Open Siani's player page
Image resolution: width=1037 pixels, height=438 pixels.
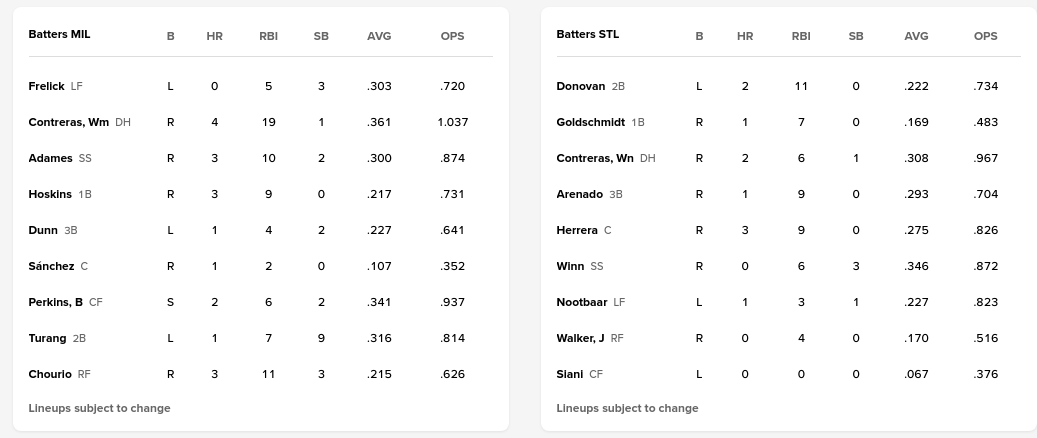[570, 374]
